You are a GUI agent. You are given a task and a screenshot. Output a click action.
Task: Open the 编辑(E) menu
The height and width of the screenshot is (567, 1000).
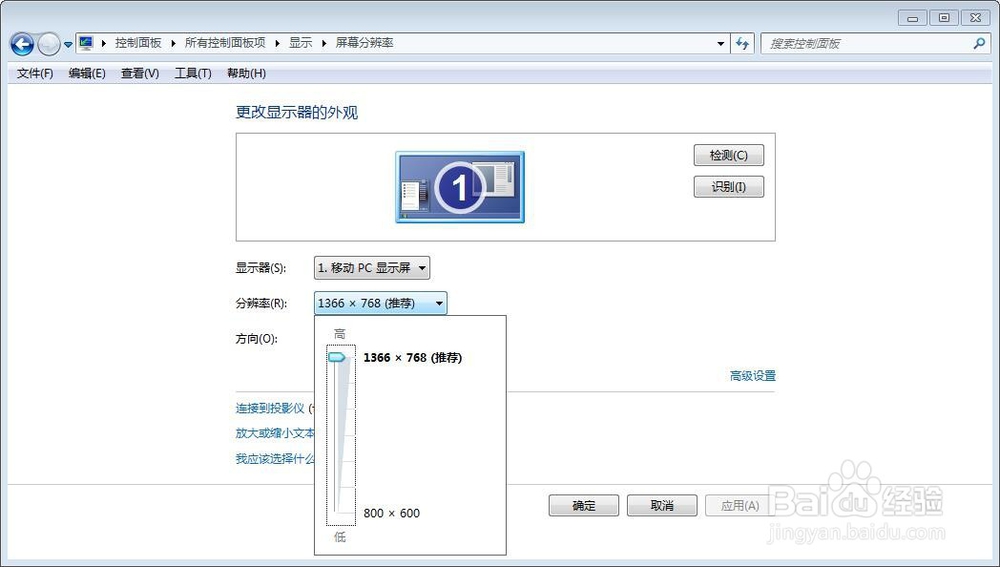[x=87, y=73]
